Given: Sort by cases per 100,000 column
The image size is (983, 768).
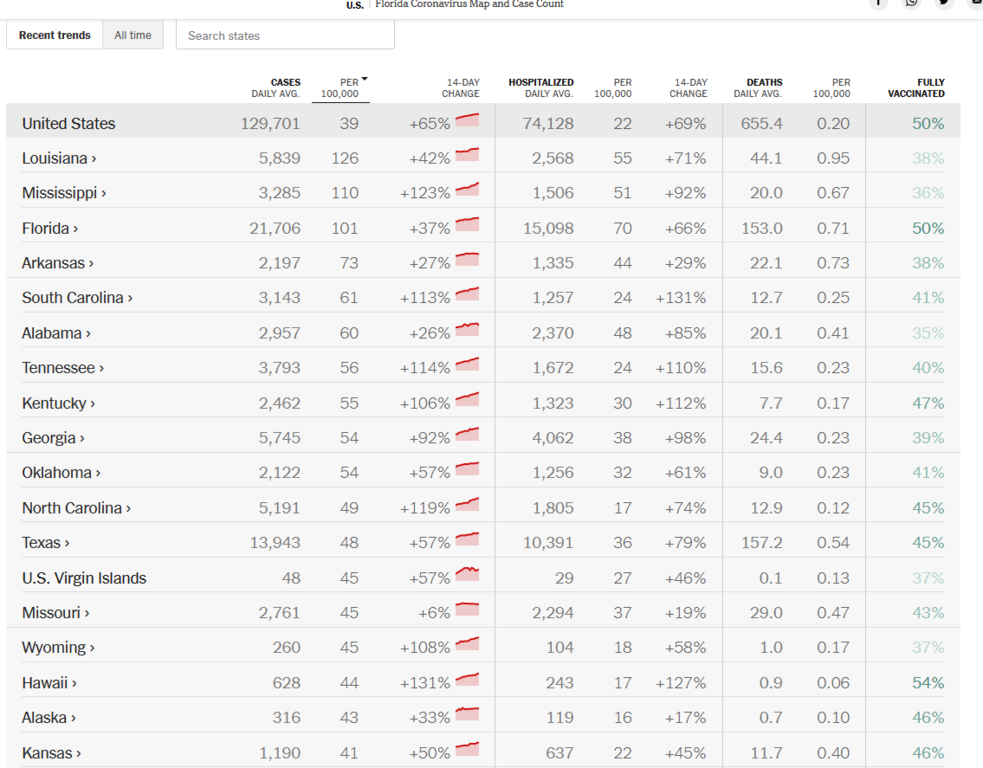Looking at the screenshot, I should (x=341, y=88).
